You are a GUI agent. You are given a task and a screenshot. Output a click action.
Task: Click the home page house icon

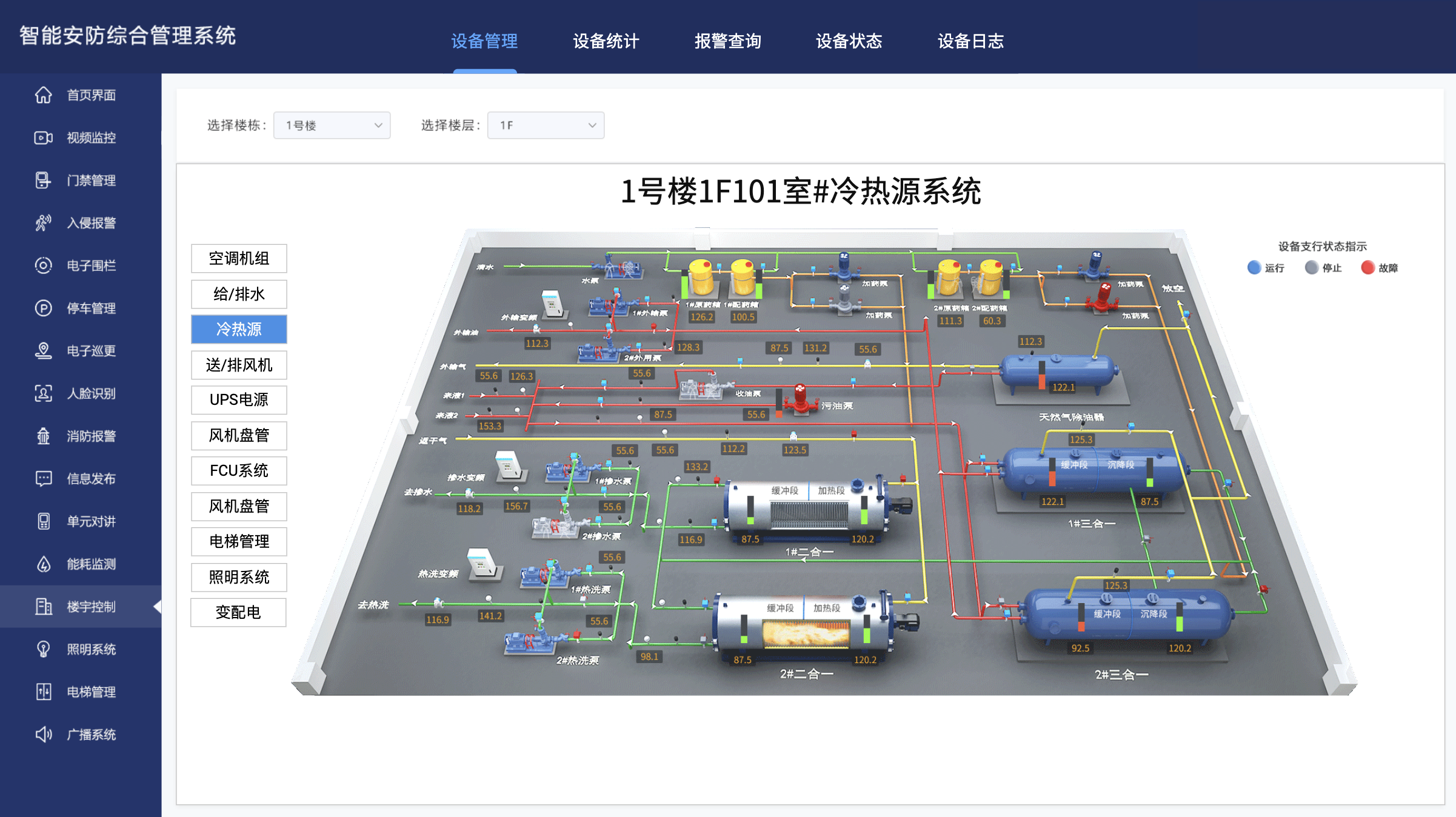click(x=43, y=95)
